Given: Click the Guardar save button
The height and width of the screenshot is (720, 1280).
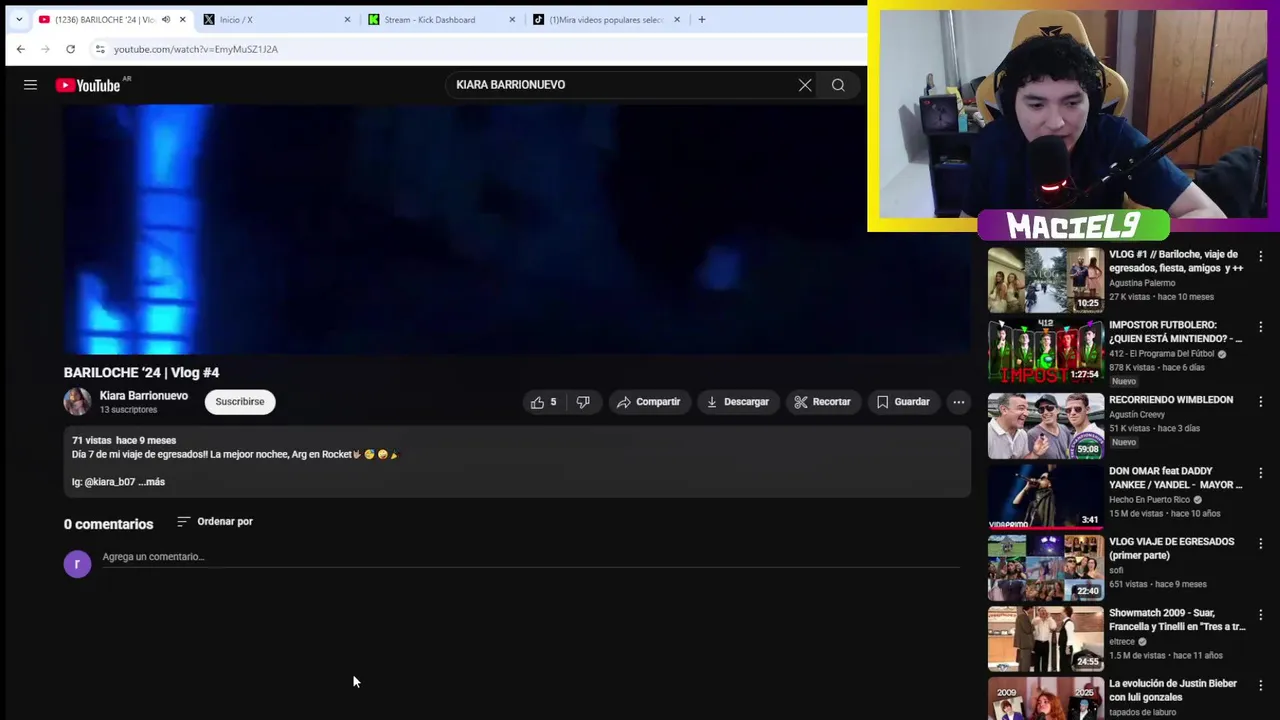Looking at the screenshot, I should click(903, 402).
